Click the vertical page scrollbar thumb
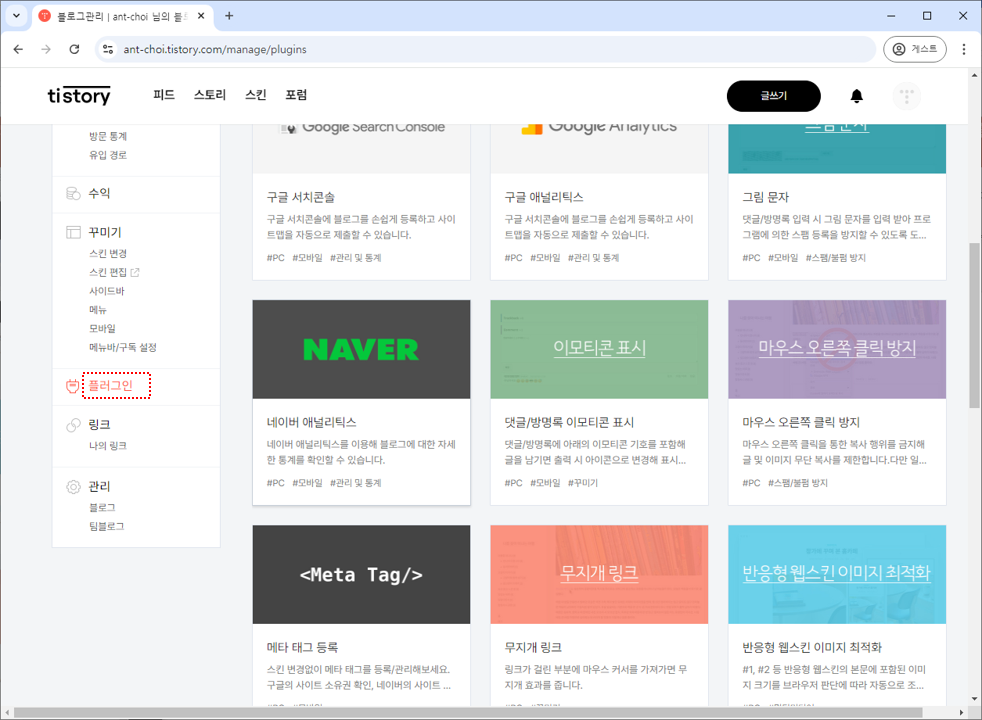Screen dimensions: 982x720 click(974, 326)
